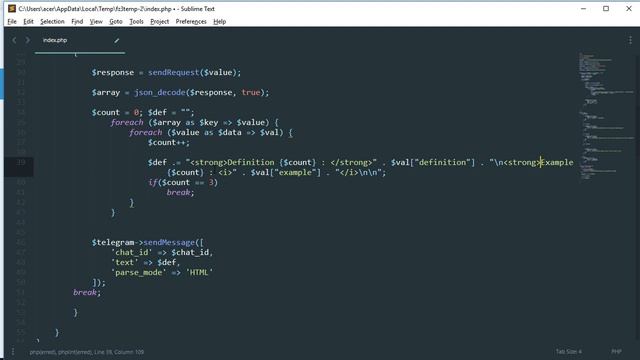This screenshot has height=360, width=640.
Task: Open the View menu
Action: [x=96, y=22]
